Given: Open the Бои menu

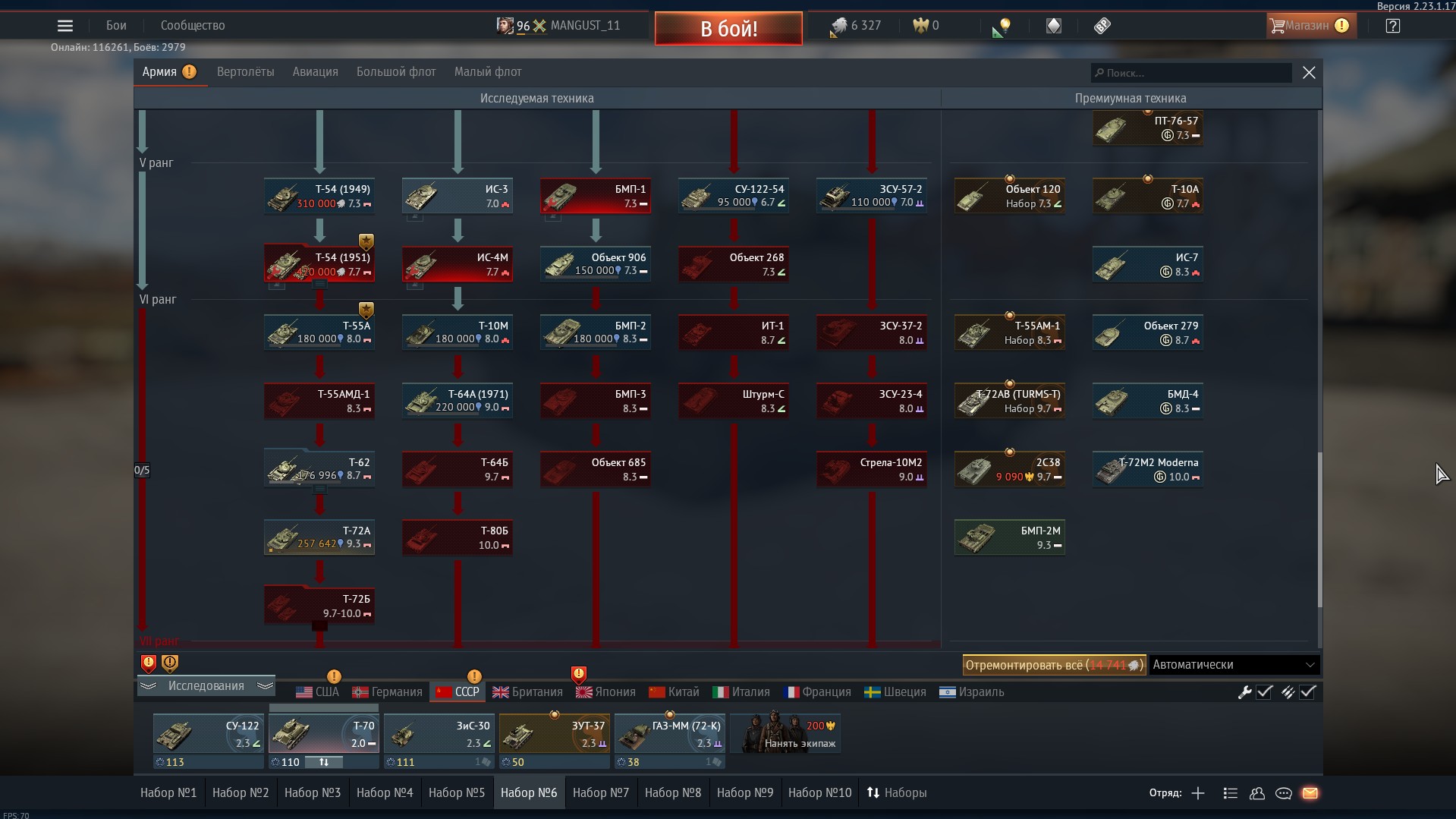Looking at the screenshot, I should pos(116,26).
